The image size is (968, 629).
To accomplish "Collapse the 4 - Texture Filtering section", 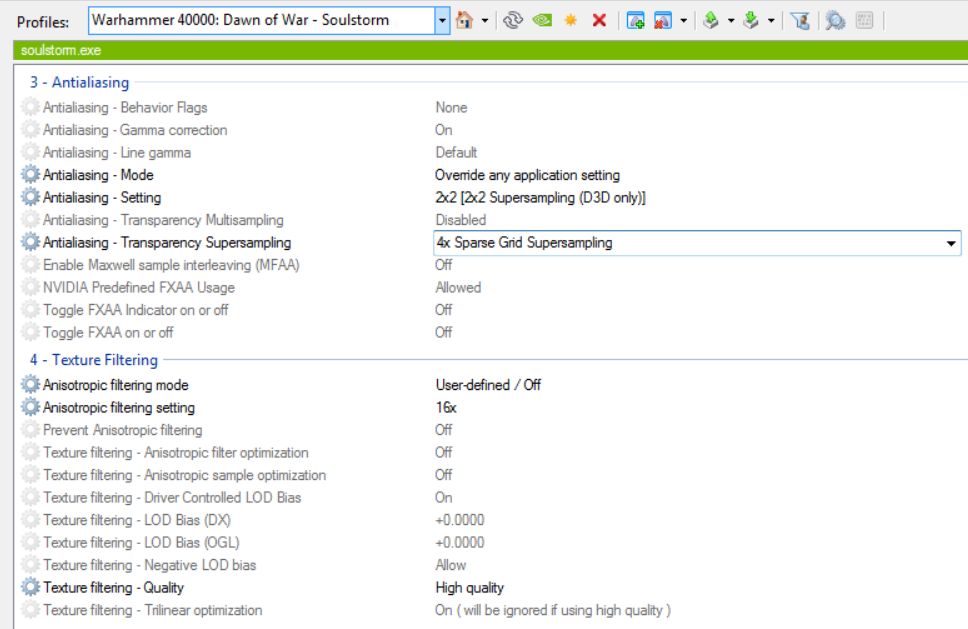I will tap(94, 360).
